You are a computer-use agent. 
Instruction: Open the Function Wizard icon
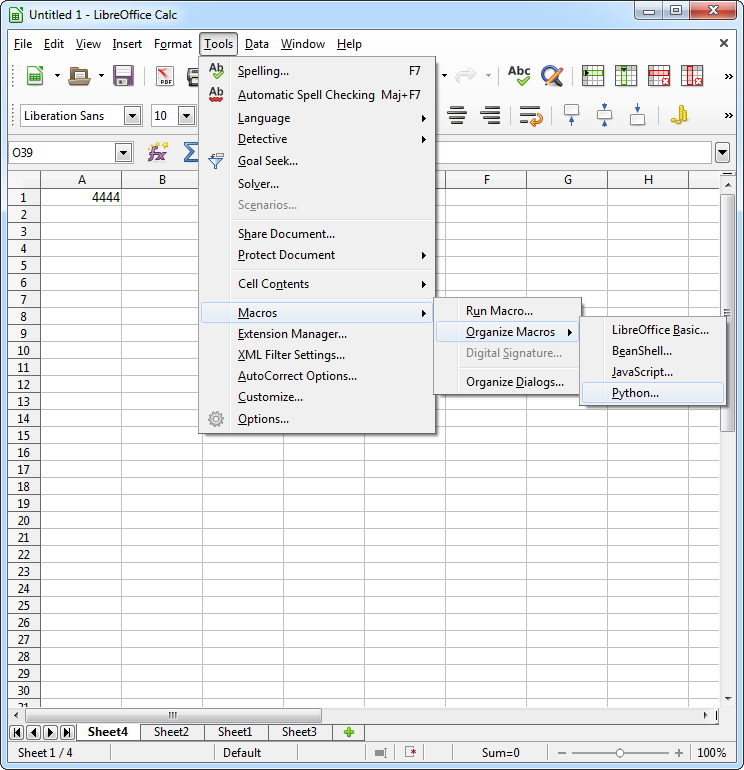tap(158, 152)
